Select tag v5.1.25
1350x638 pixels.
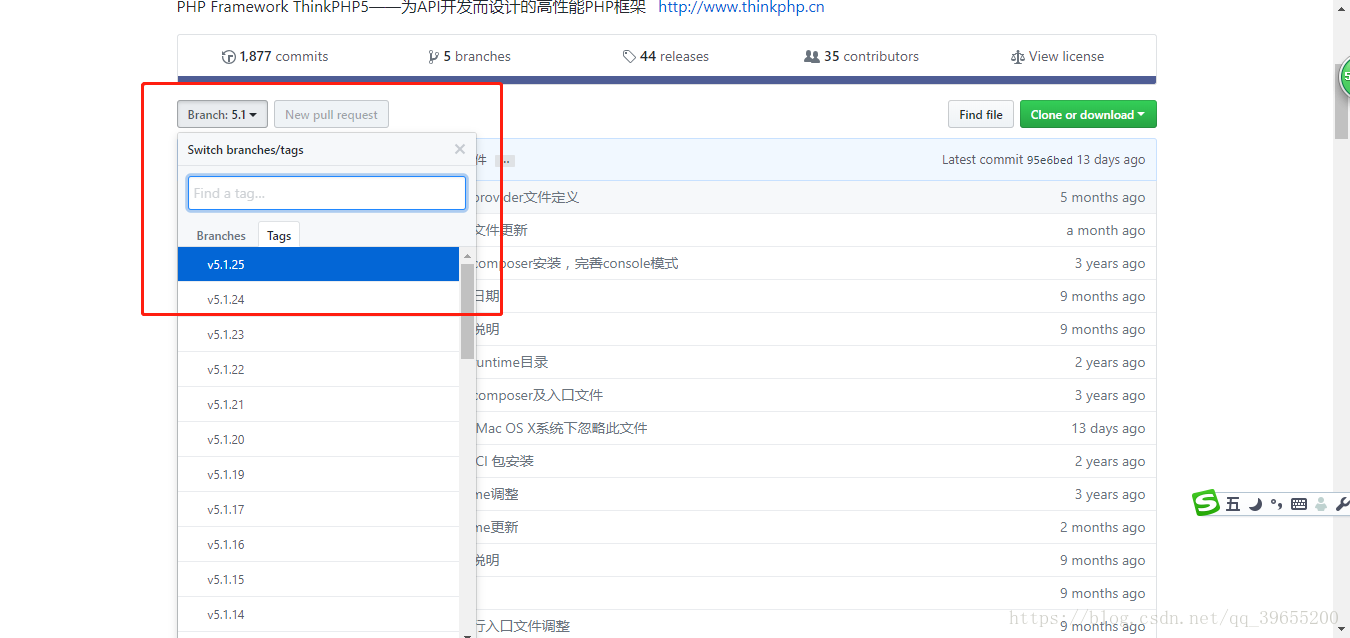(x=318, y=265)
